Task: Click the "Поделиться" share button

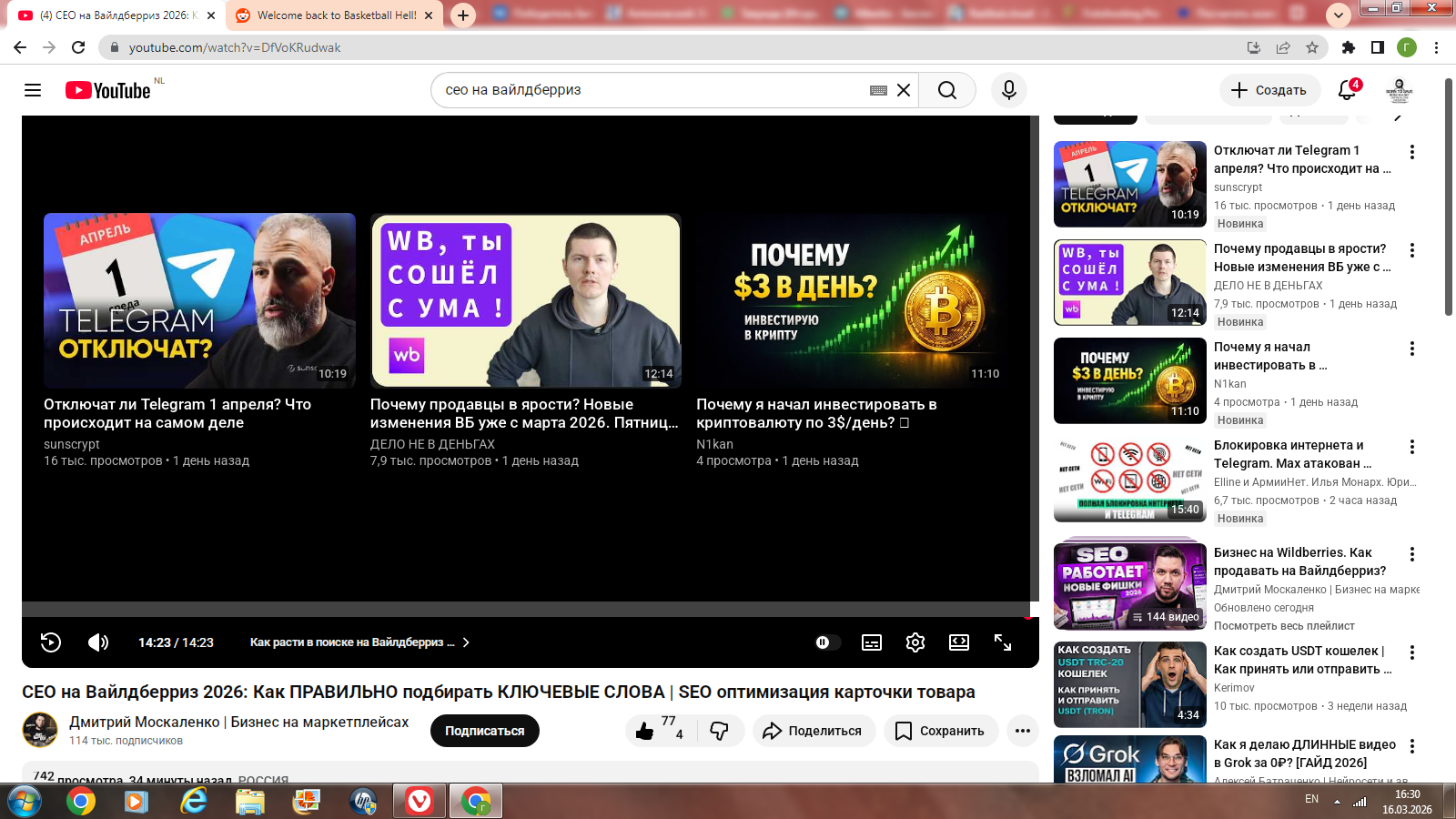Action: 814,731
